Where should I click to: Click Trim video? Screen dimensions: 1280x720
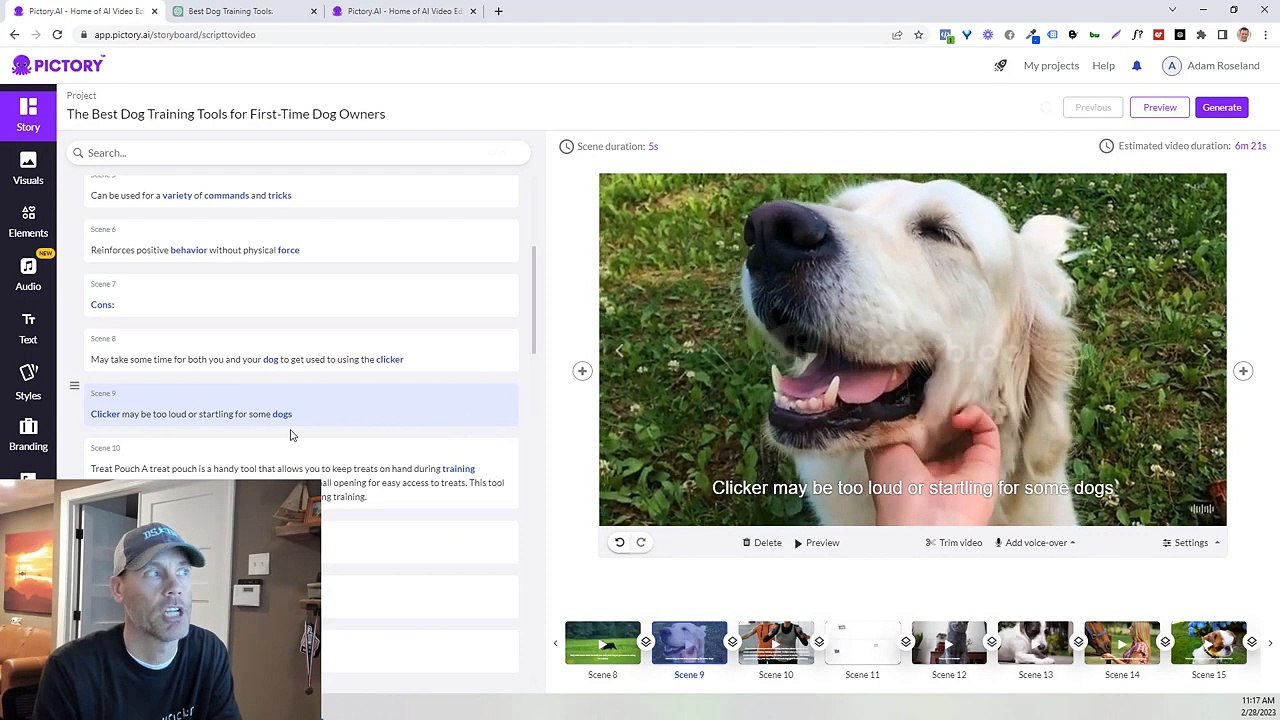tap(954, 543)
